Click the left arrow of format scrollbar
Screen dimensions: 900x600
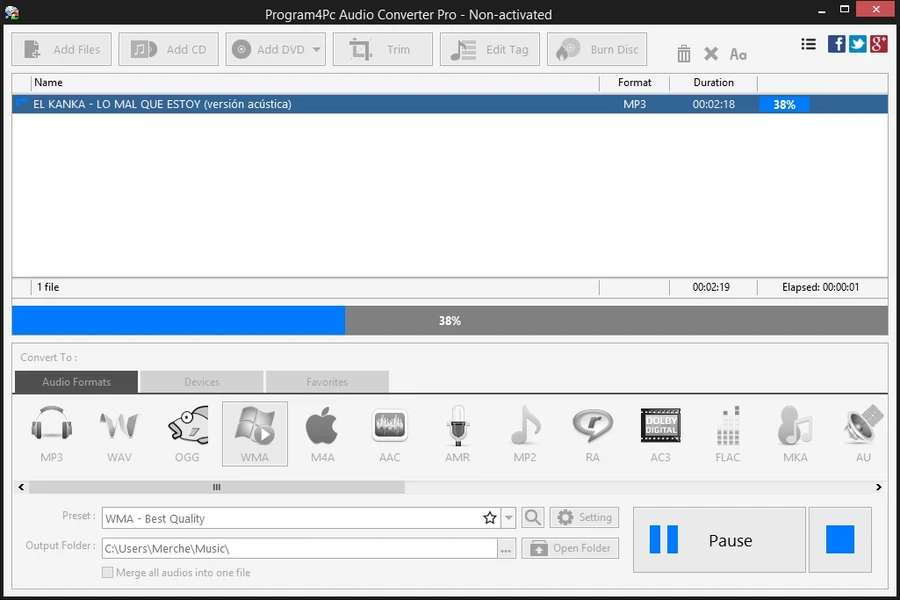[21, 487]
